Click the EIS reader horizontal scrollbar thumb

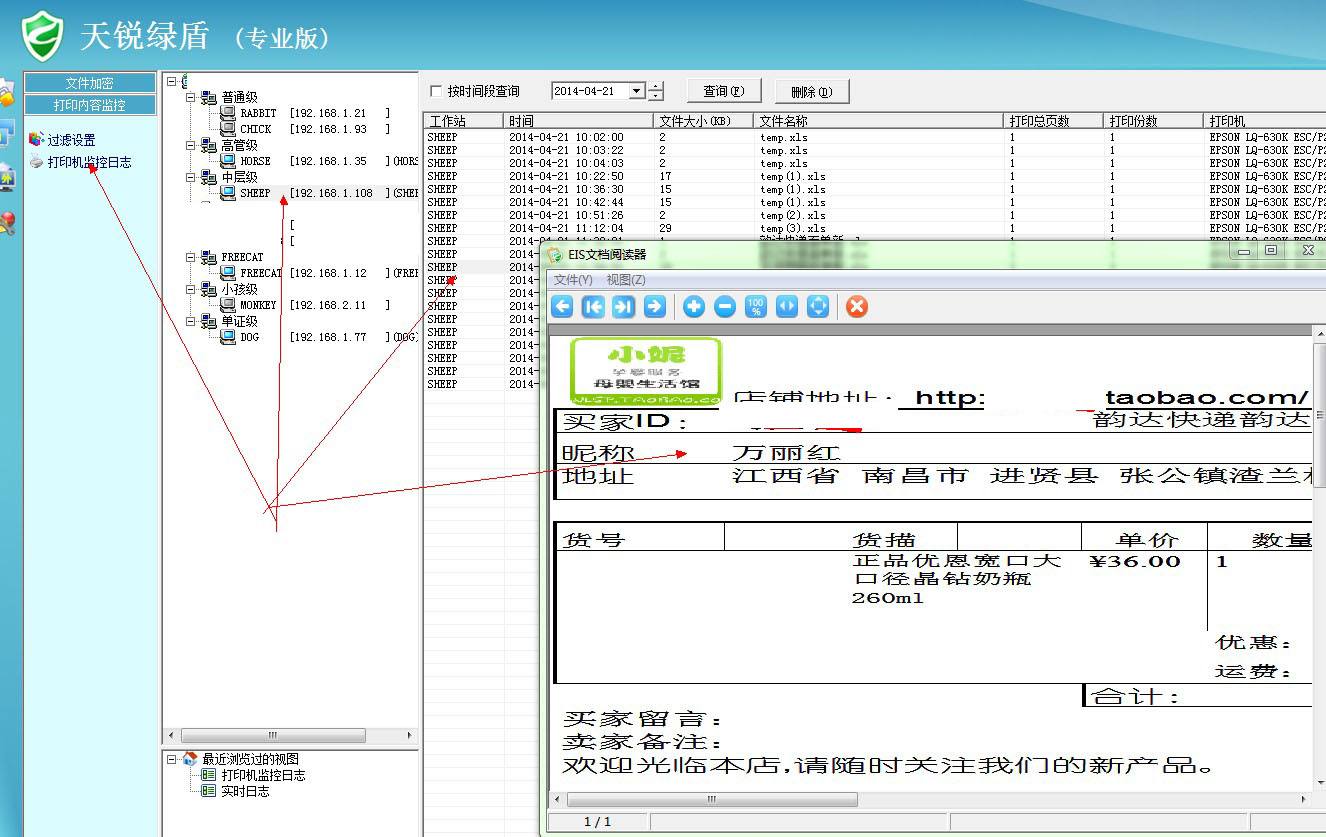(712, 799)
